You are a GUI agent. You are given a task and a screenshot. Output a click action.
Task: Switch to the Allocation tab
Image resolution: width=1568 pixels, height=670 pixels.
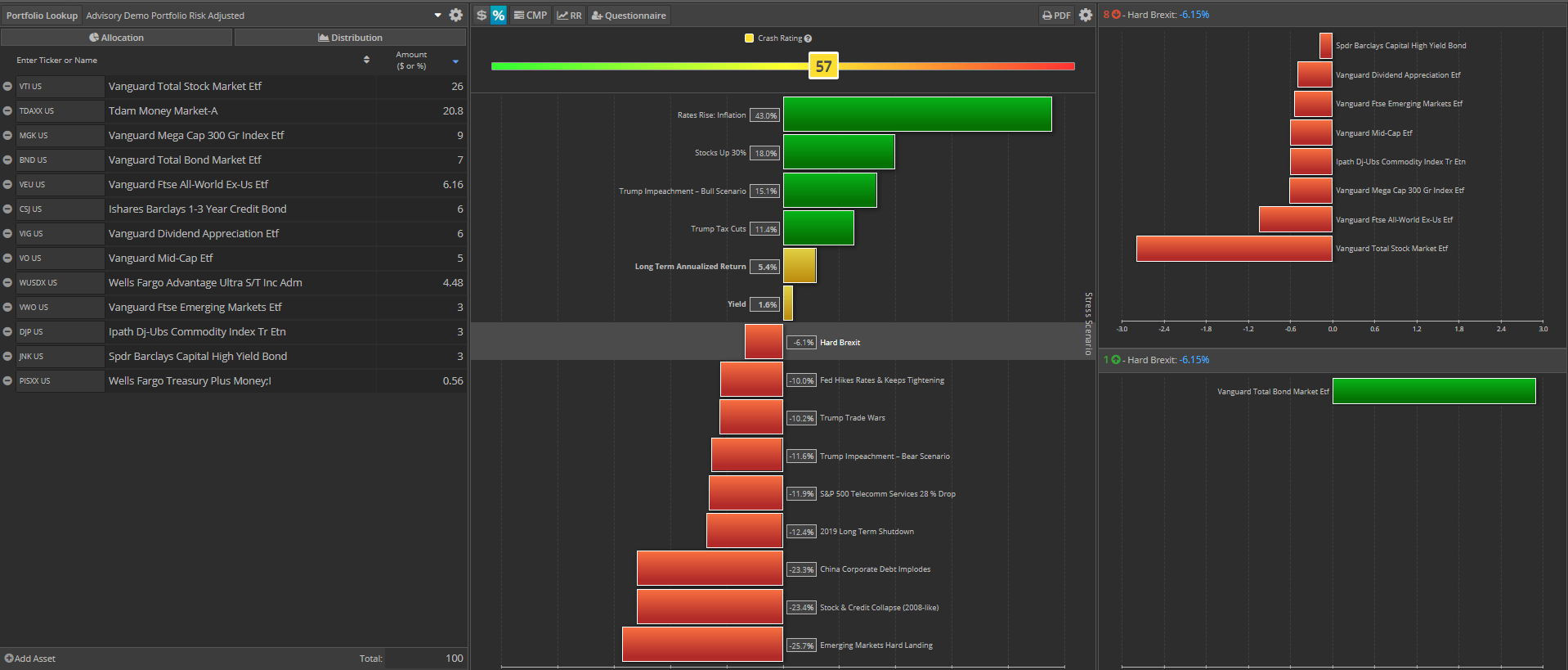click(x=117, y=38)
